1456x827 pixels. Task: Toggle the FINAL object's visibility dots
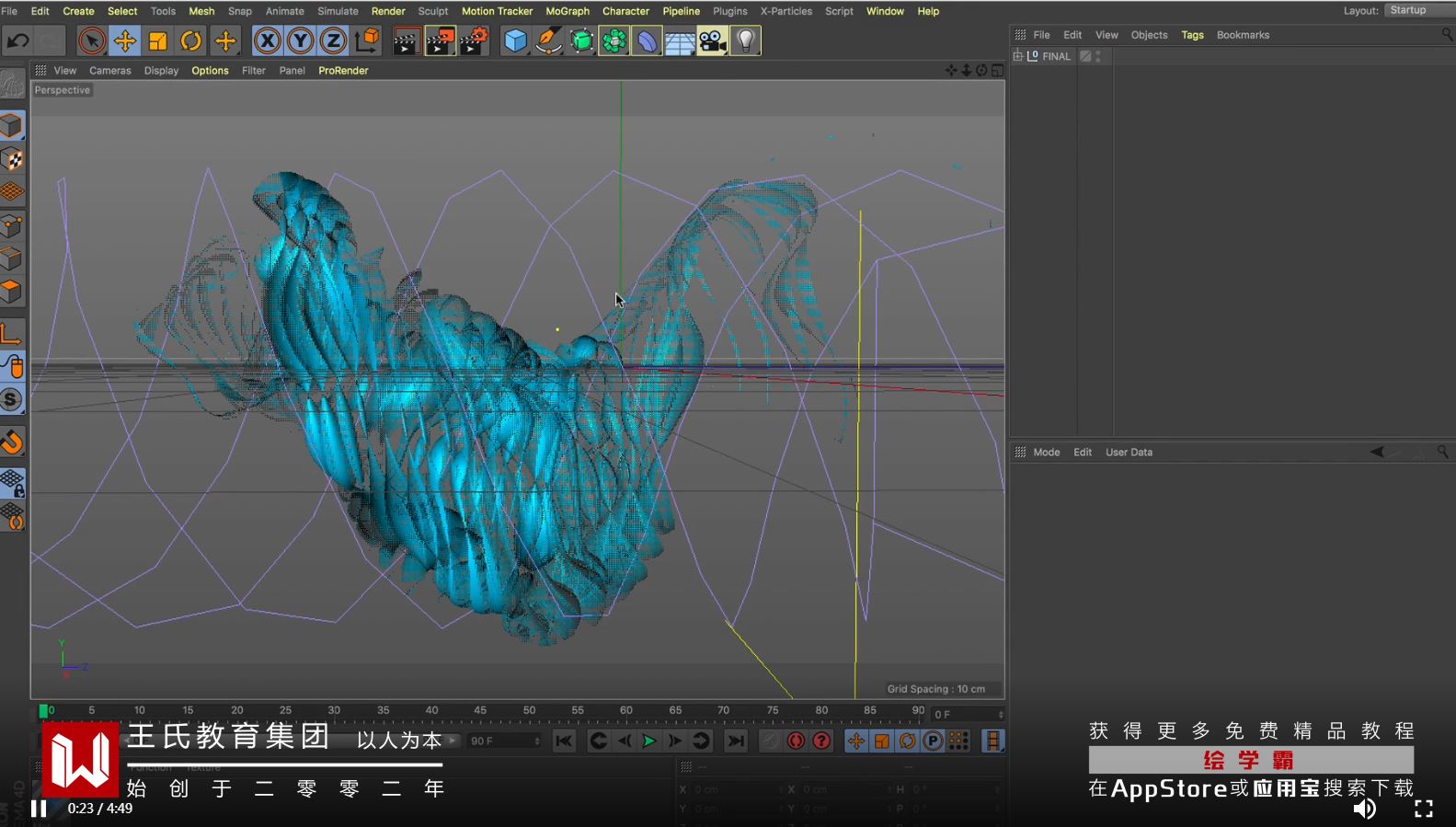pos(1098,56)
